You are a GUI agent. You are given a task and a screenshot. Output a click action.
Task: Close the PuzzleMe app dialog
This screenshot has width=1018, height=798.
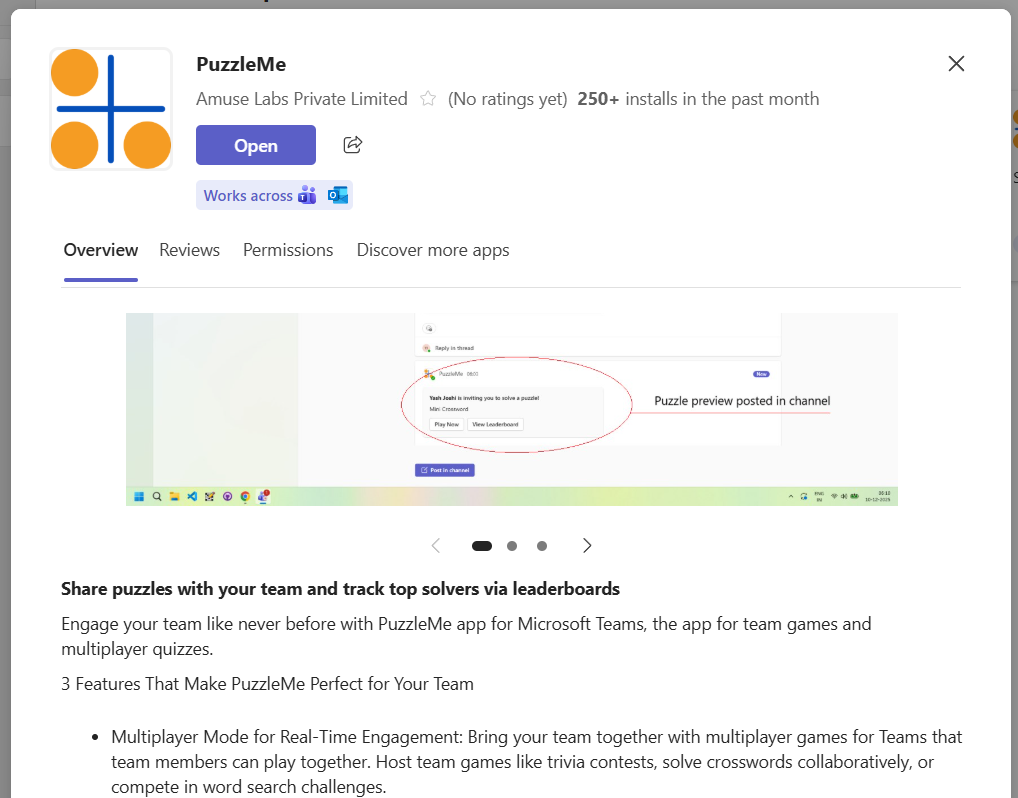(956, 64)
